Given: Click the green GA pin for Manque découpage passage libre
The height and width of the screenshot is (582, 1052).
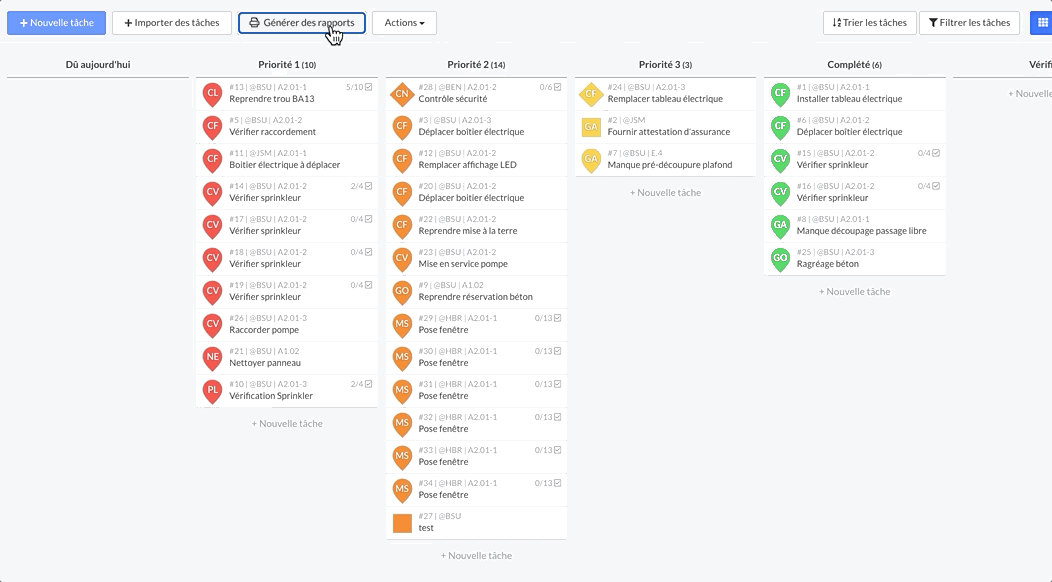Looking at the screenshot, I should [780, 226].
